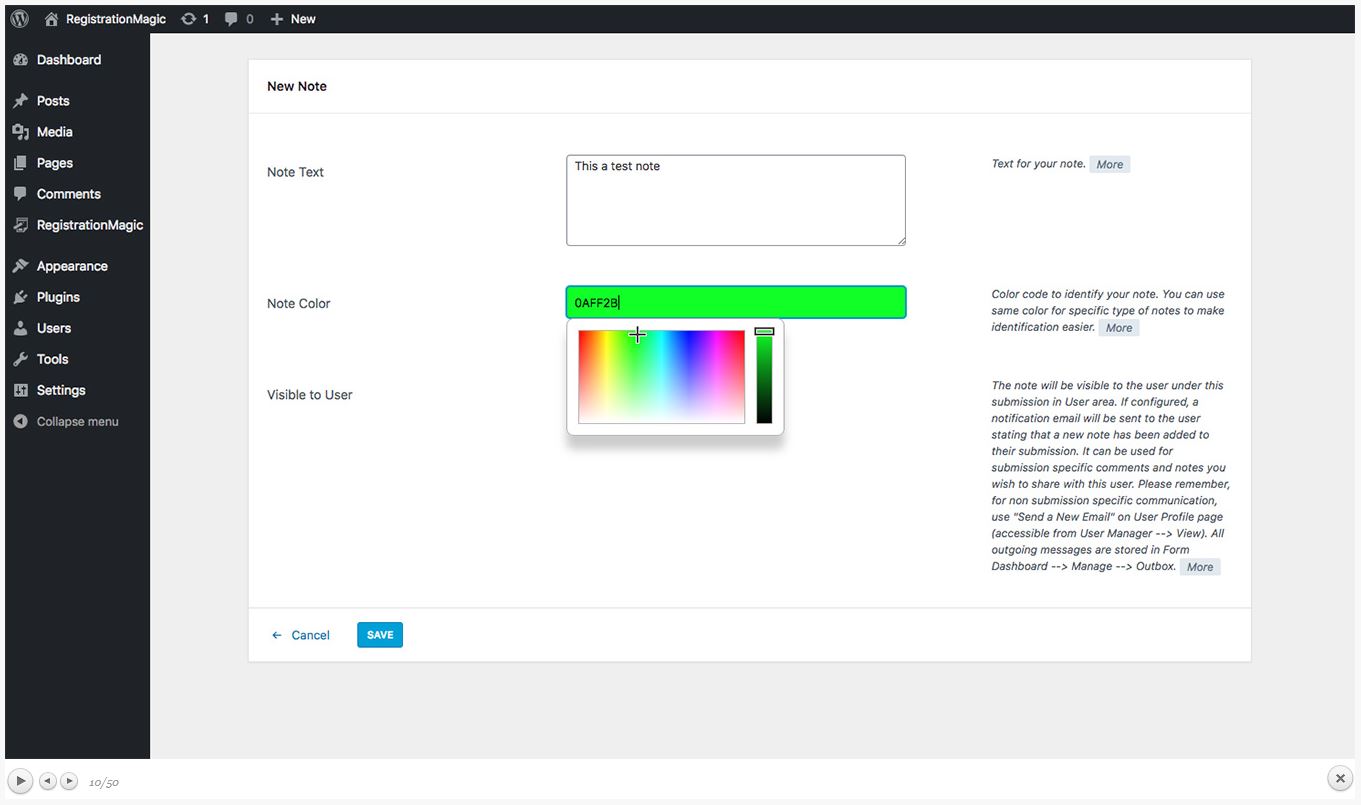Click the Media library icon

20,132
